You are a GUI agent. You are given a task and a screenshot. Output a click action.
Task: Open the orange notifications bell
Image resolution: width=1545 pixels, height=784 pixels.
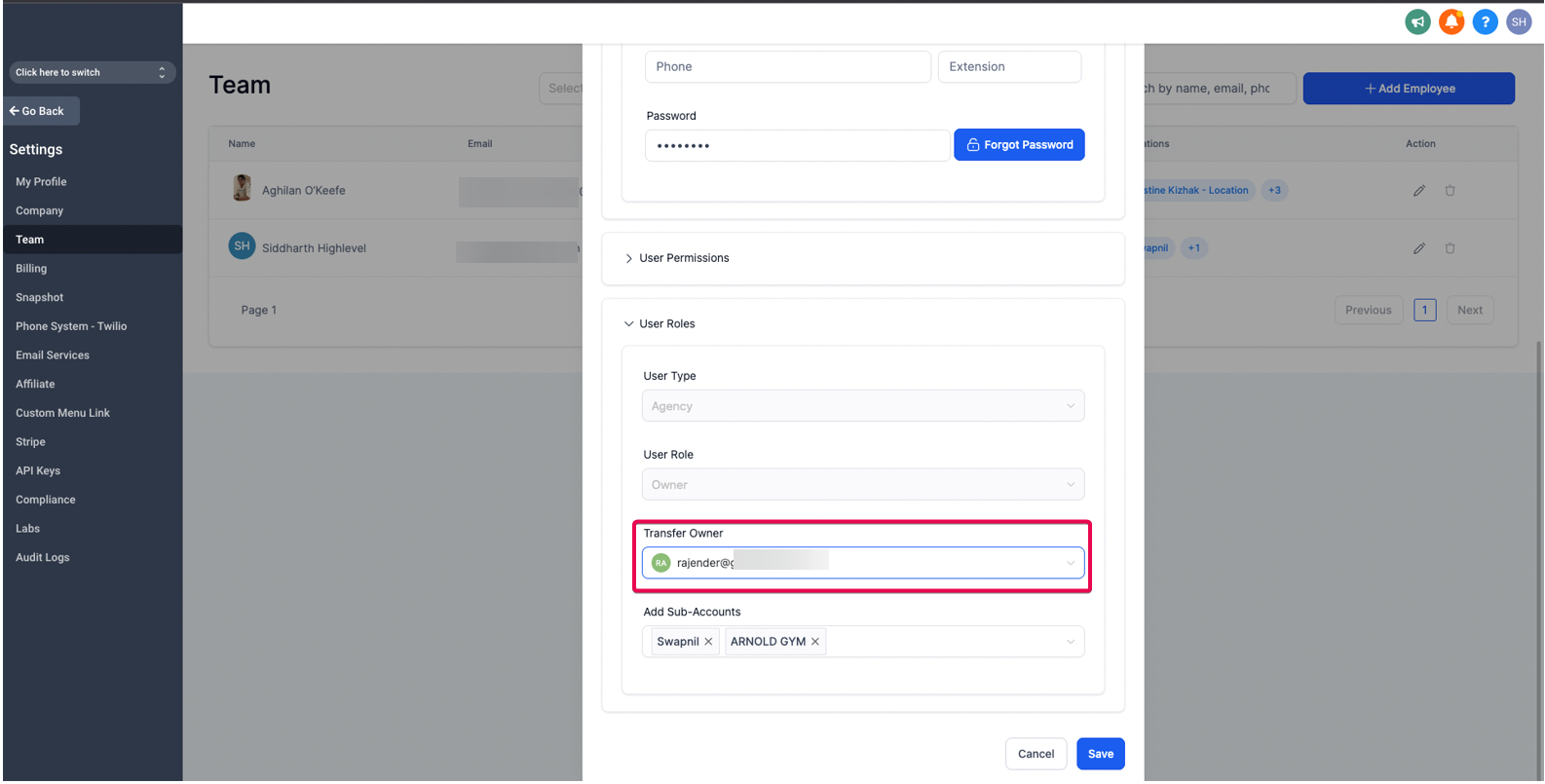tap(1451, 21)
